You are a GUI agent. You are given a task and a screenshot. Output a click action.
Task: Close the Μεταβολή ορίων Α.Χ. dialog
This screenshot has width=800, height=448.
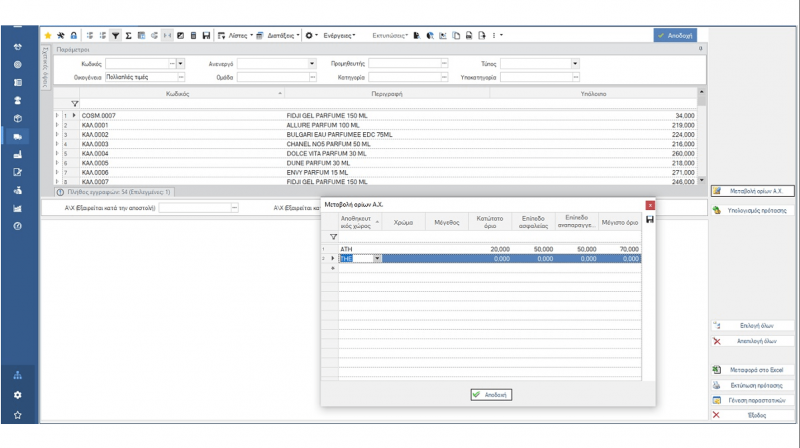(x=650, y=205)
